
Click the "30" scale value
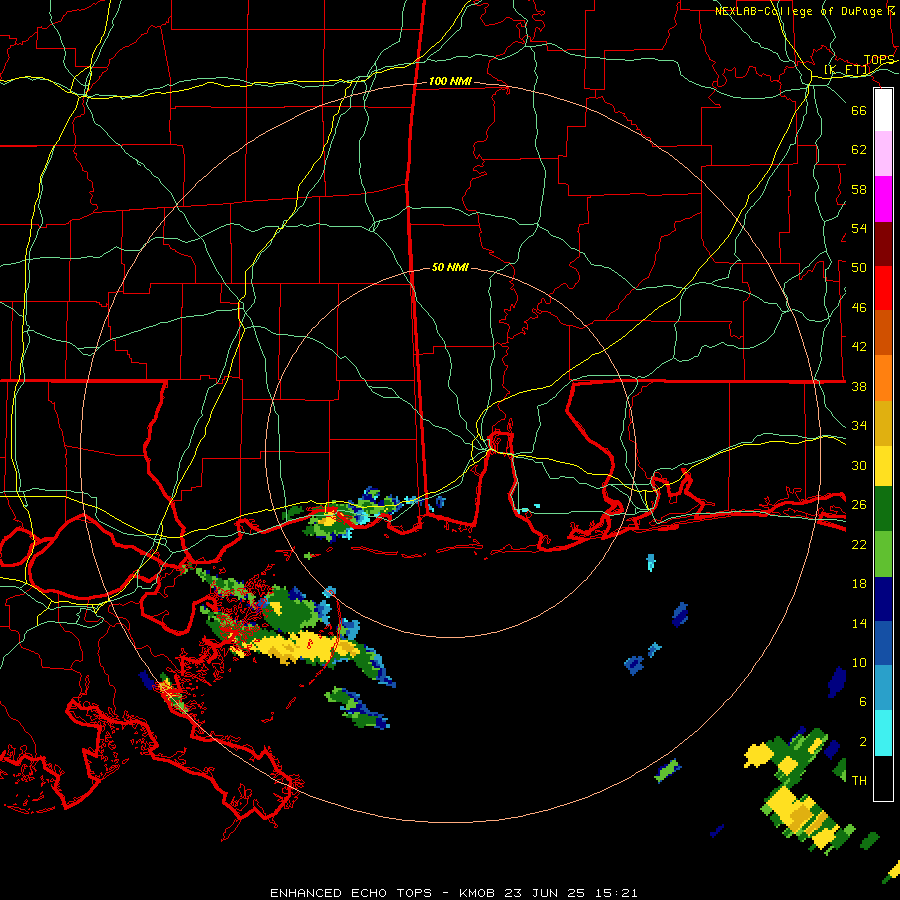point(859,465)
